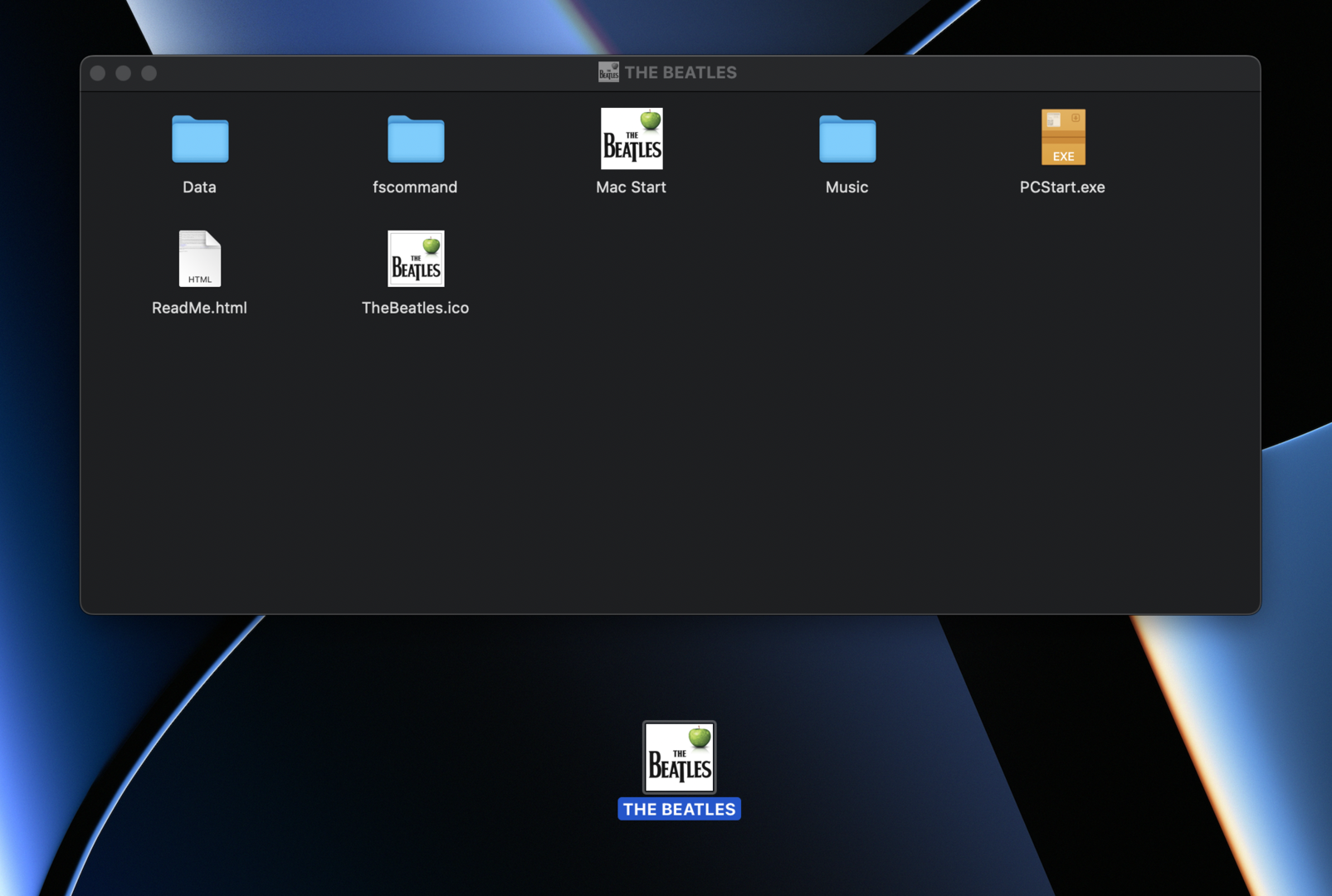Select the ReadMe.html document icon
The width and height of the screenshot is (1332, 896).
click(200, 259)
